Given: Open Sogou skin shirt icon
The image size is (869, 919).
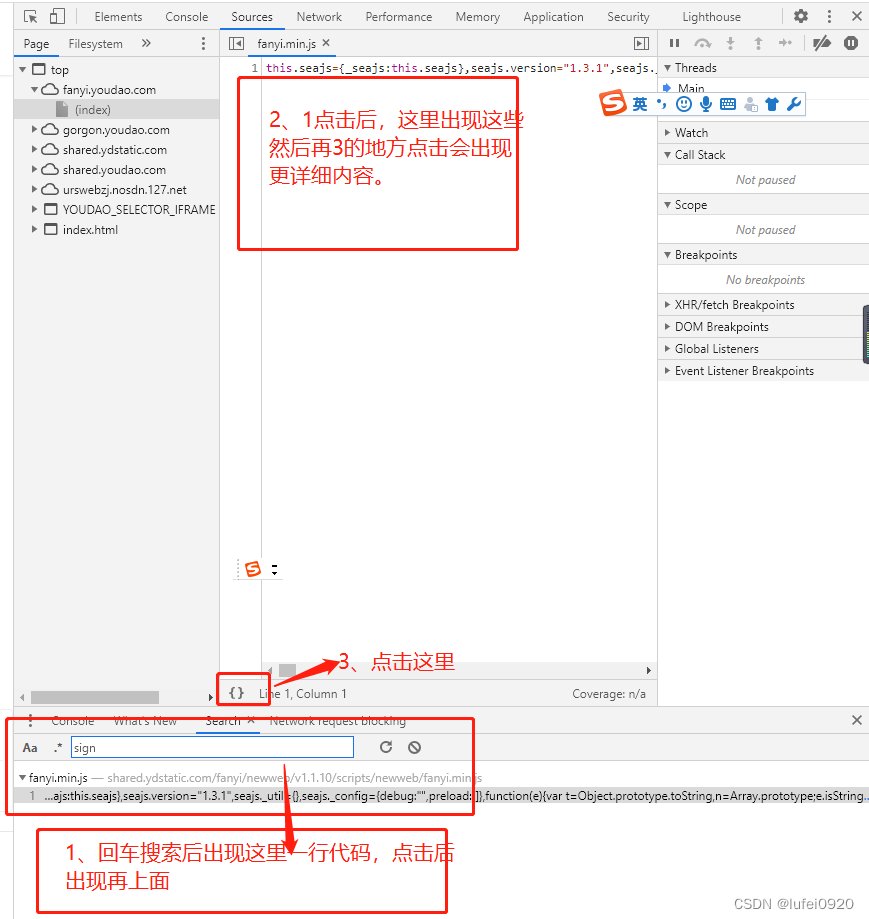Looking at the screenshot, I should point(772,104).
